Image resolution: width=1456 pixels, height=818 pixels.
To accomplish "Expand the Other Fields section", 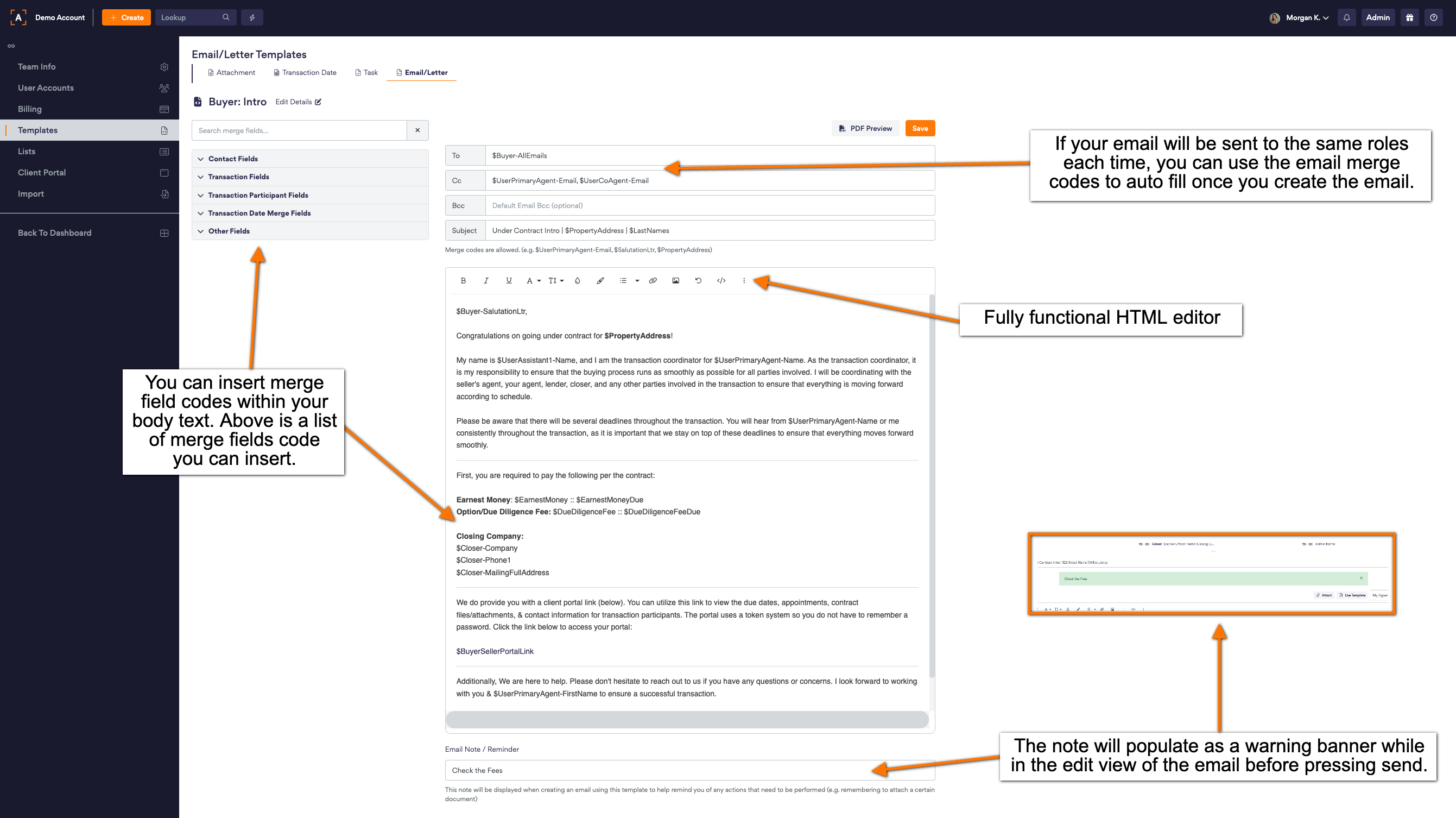I will [229, 231].
